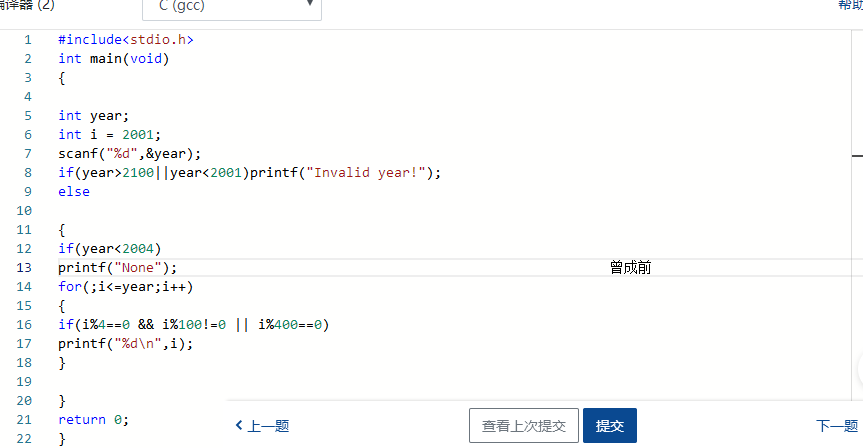This screenshot has width=863, height=448.
Task: Place cursor on the return 0 line
Action: coord(94,419)
